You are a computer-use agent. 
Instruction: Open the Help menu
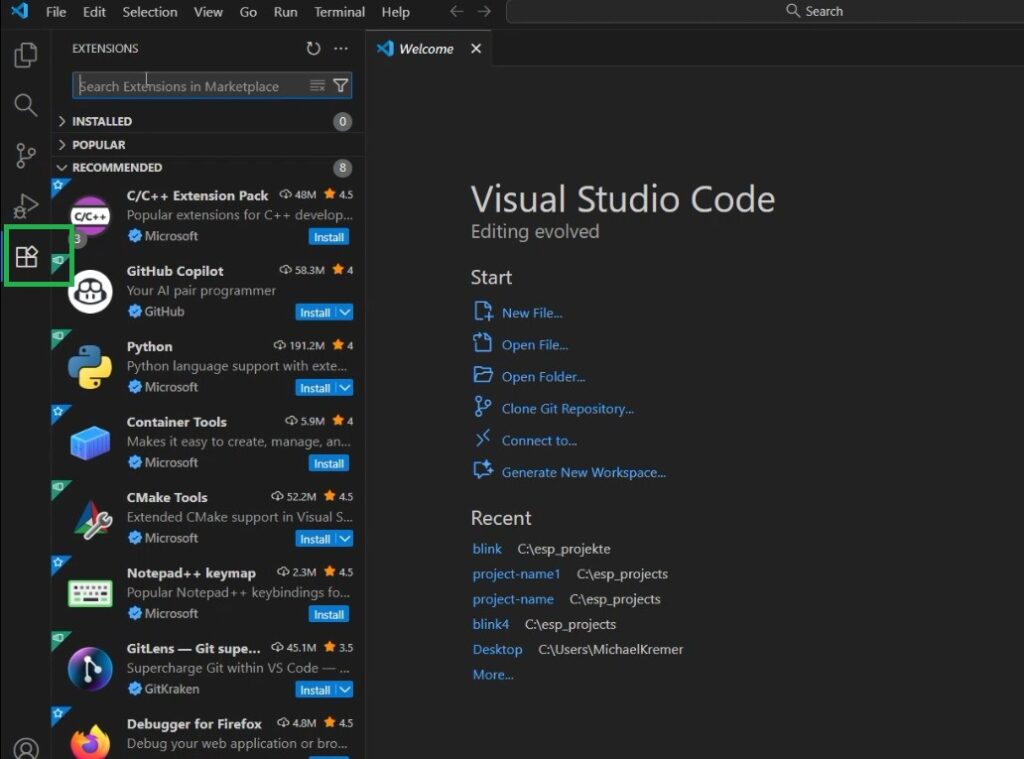pyautogui.click(x=395, y=12)
